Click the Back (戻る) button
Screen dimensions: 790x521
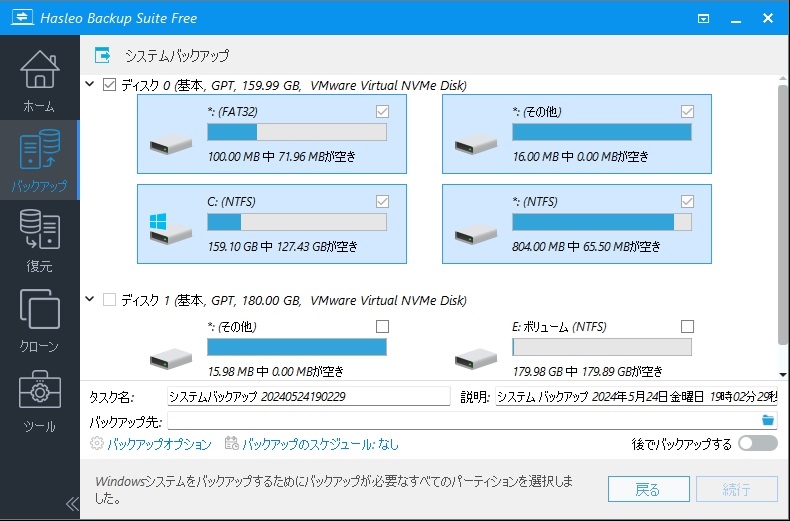point(648,489)
